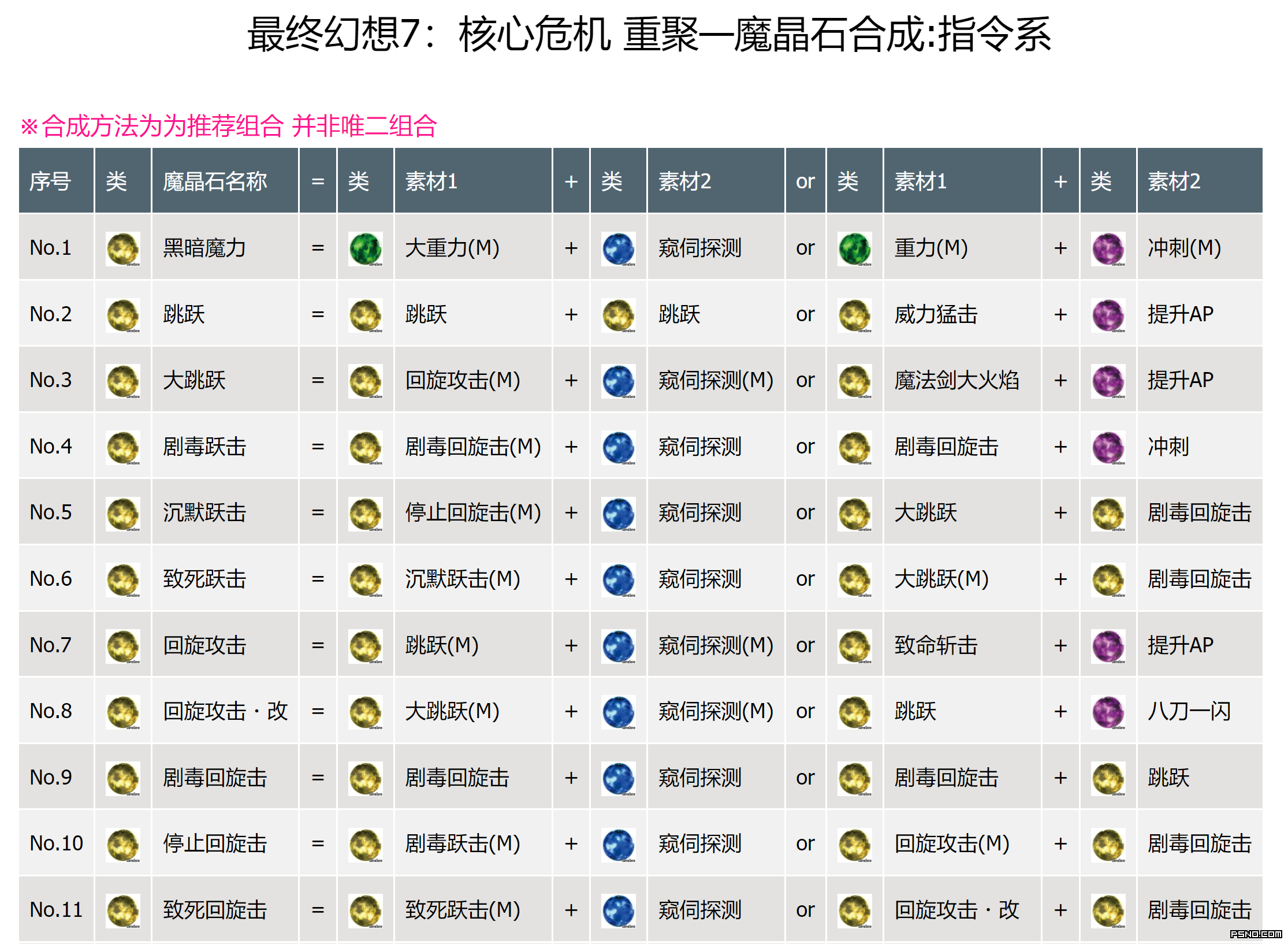
Task: Click the 剧毒回旋击(M) cell
Action: pyautogui.click(x=473, y=446)
